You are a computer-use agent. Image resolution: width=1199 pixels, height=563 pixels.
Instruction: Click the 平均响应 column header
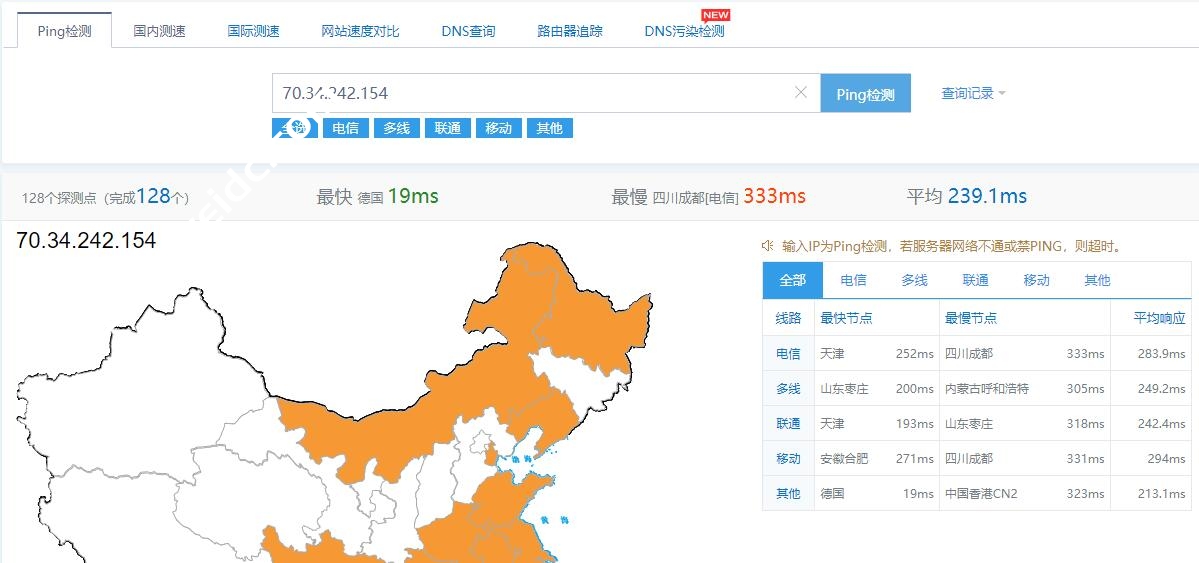(1159, 318)
